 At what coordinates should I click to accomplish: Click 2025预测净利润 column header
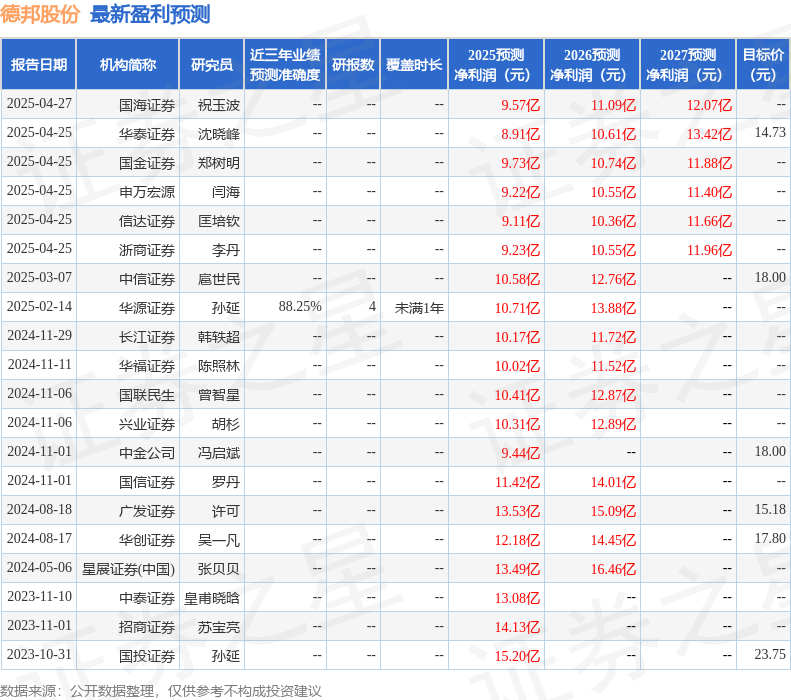click(496, 65)
